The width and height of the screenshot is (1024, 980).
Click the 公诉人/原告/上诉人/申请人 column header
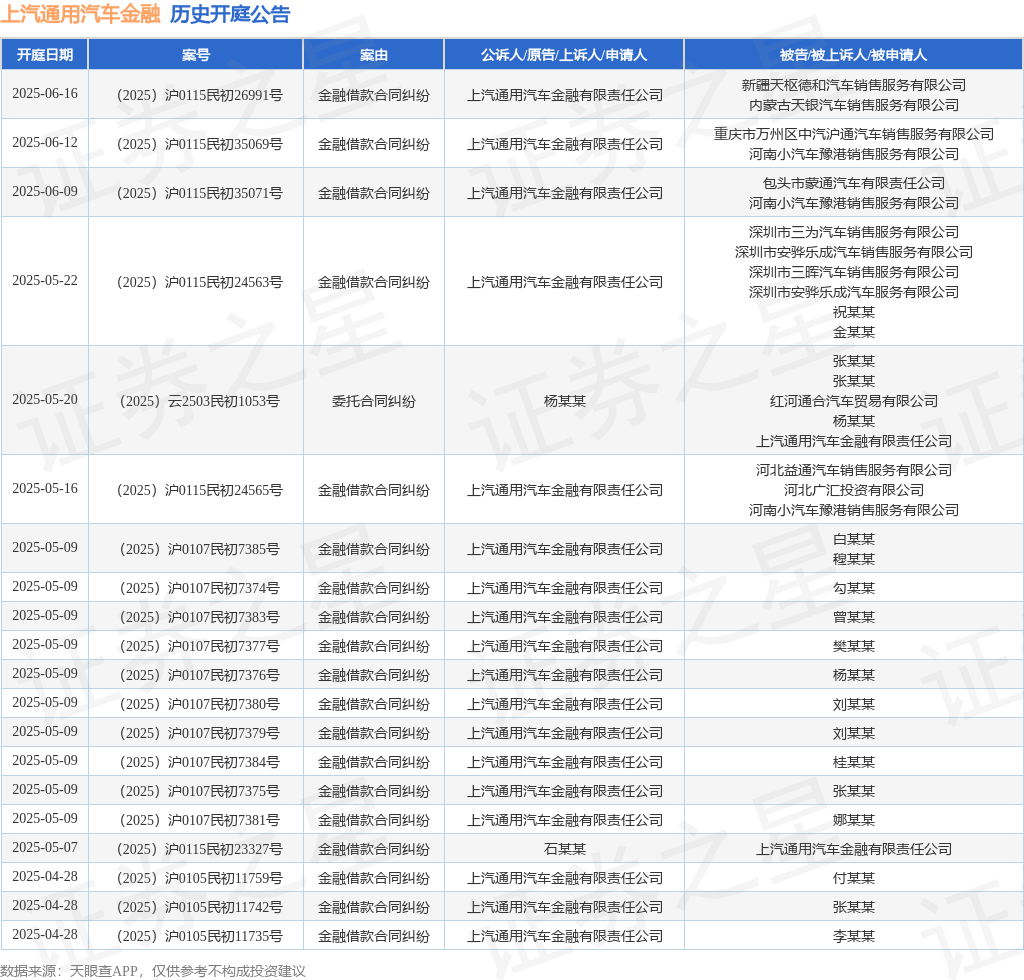[564, 55]
